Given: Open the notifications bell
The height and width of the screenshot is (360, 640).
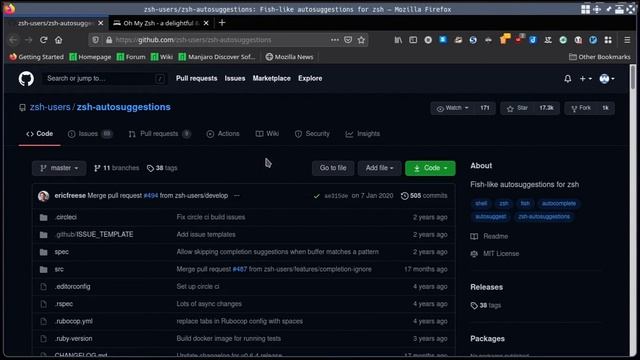Looking at the screenshot, I should pyautogui.click(x=567, y=78).
